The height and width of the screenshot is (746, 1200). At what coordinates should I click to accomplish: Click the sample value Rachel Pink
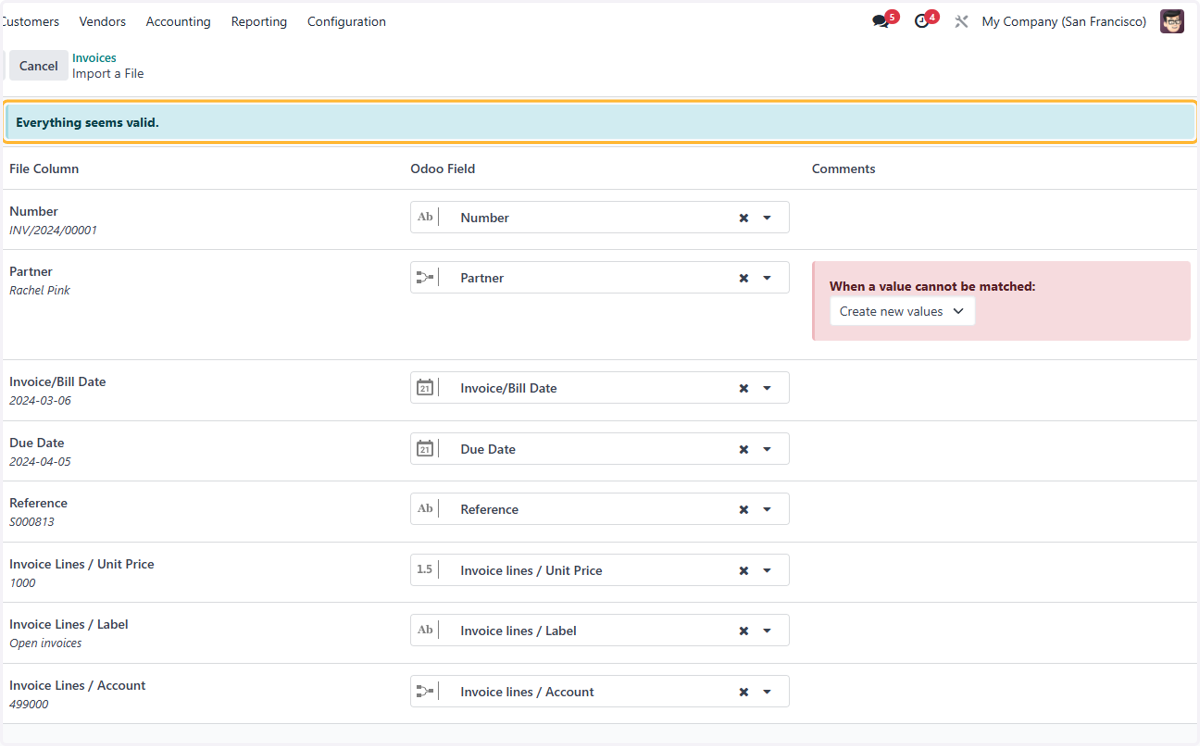pyautogui.click(x=40, y=290)
